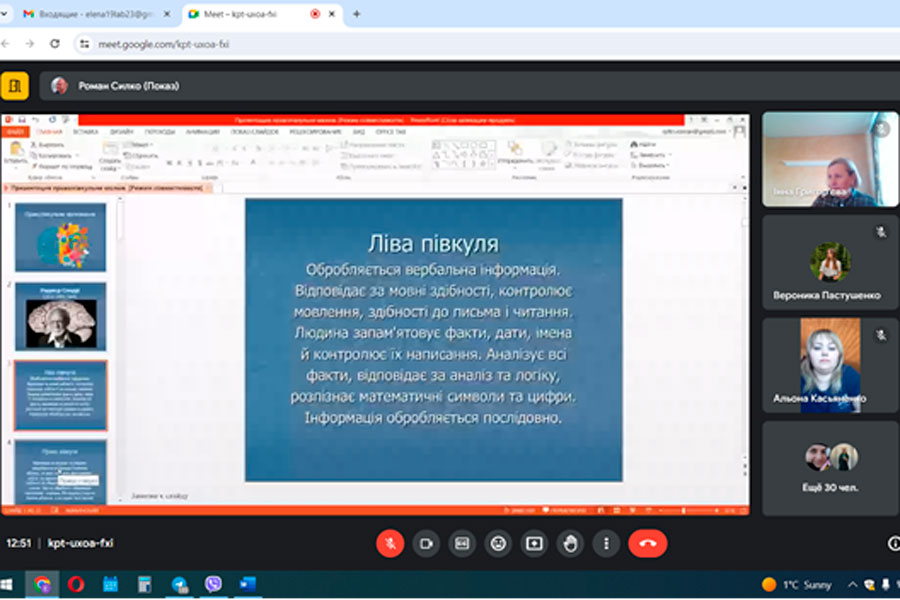
Task: Open Viber from the taskbar
Action: (x=214, y=584)
